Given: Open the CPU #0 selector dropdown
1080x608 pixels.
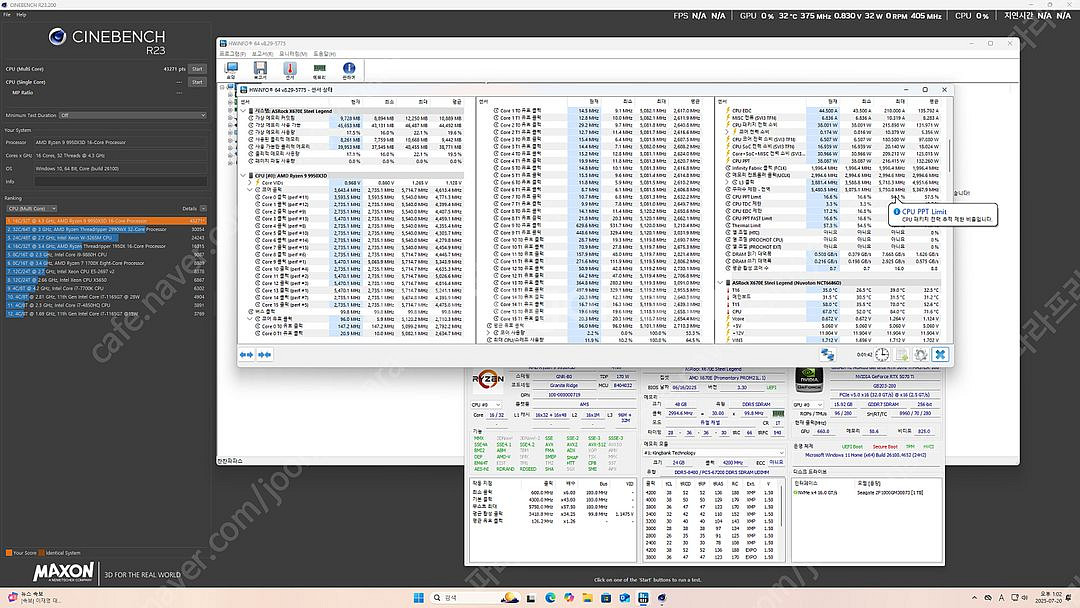Looking at the screenshot, I should (486, 405).
